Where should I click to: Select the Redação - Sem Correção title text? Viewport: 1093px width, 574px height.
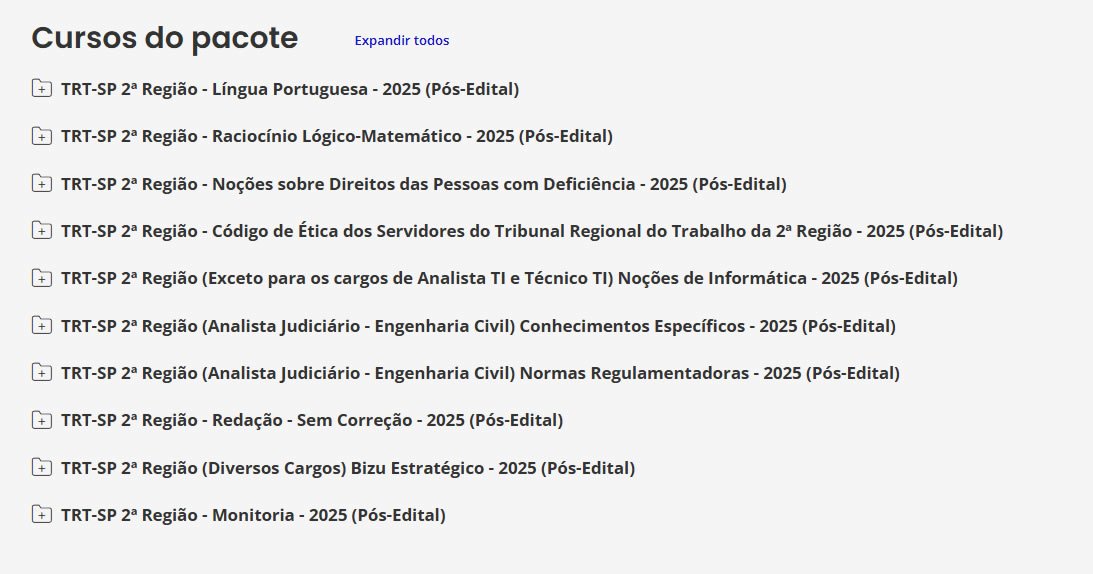click(x=312, y=420)
